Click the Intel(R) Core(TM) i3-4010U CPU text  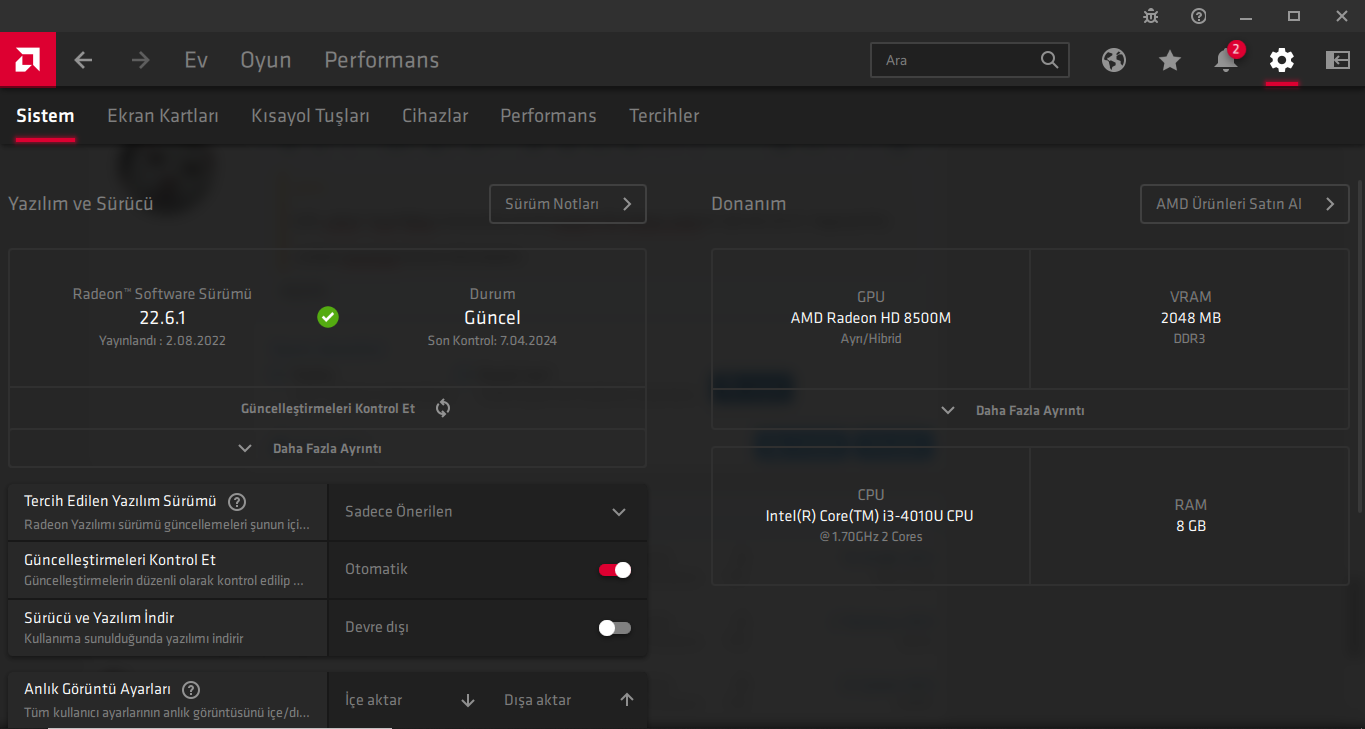point(869,516)
